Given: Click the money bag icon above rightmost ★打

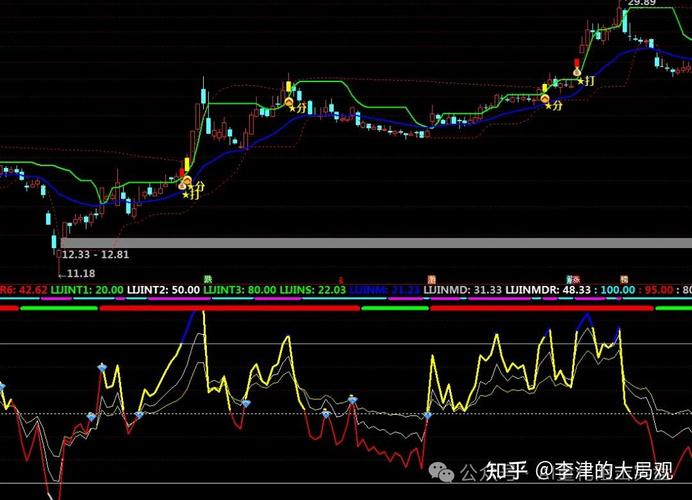Looking at the screenshot, I should coord(577,71).
